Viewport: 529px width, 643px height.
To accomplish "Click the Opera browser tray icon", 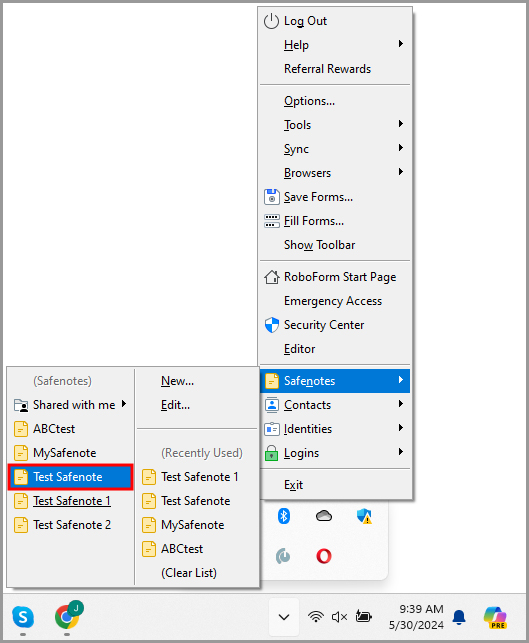I will (x=324, y=556).
